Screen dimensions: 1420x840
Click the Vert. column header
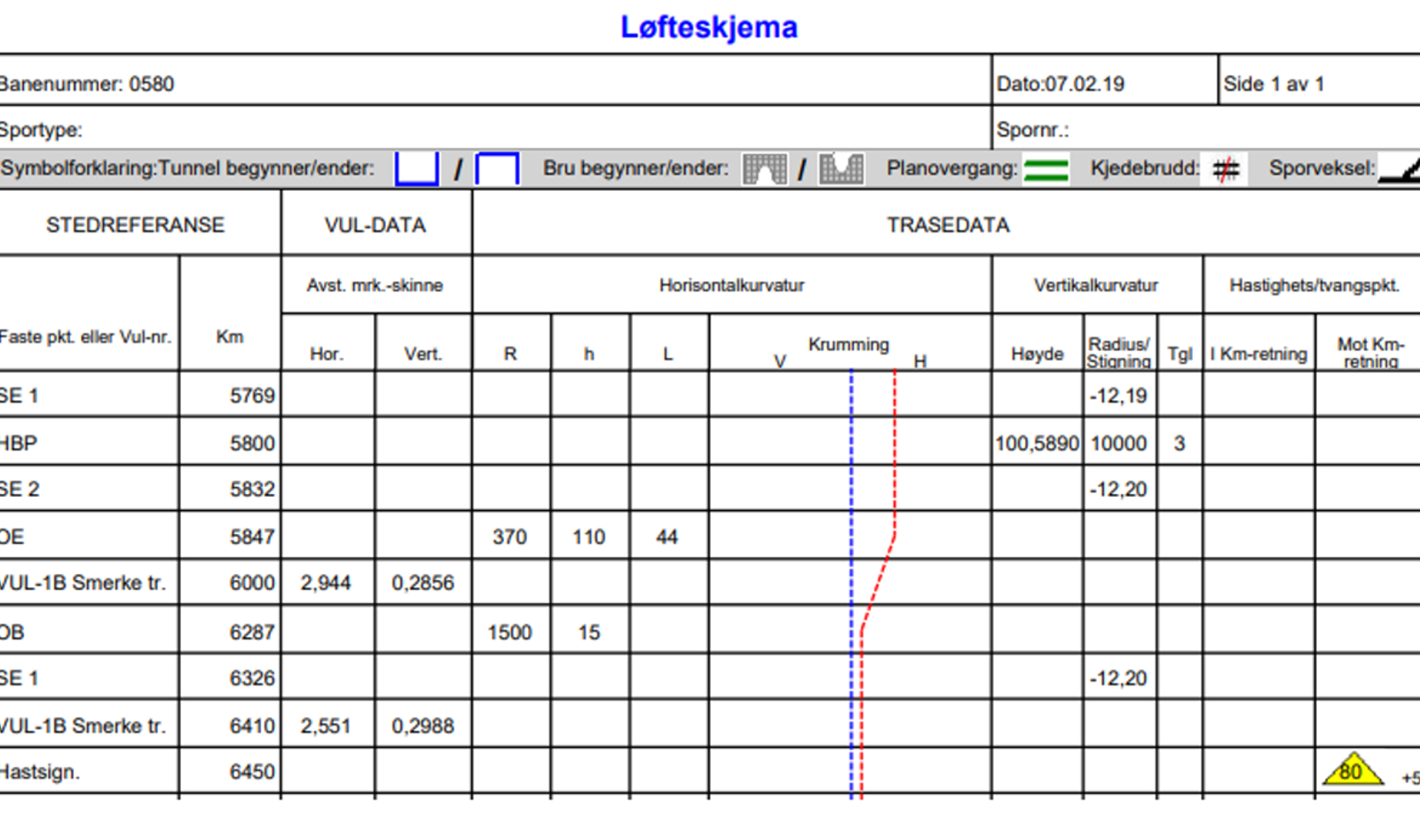click(x=422, y=354)
